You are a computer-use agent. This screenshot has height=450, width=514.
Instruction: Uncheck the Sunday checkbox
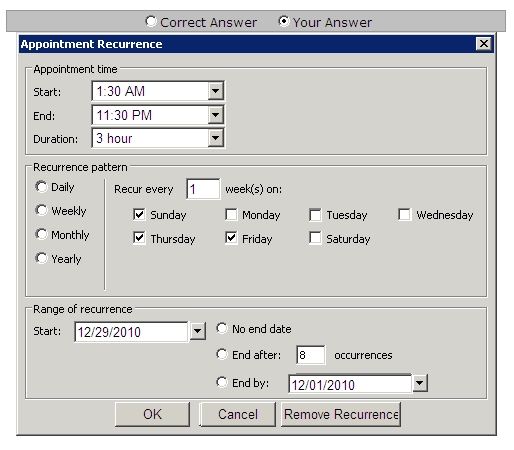[139, 214]
